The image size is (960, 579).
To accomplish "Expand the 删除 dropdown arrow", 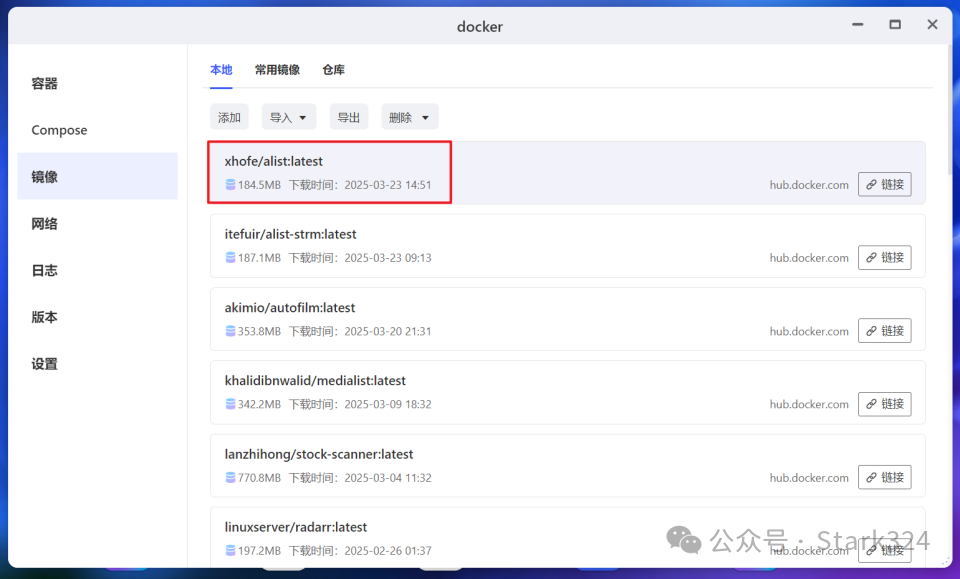I will point(425,117).
